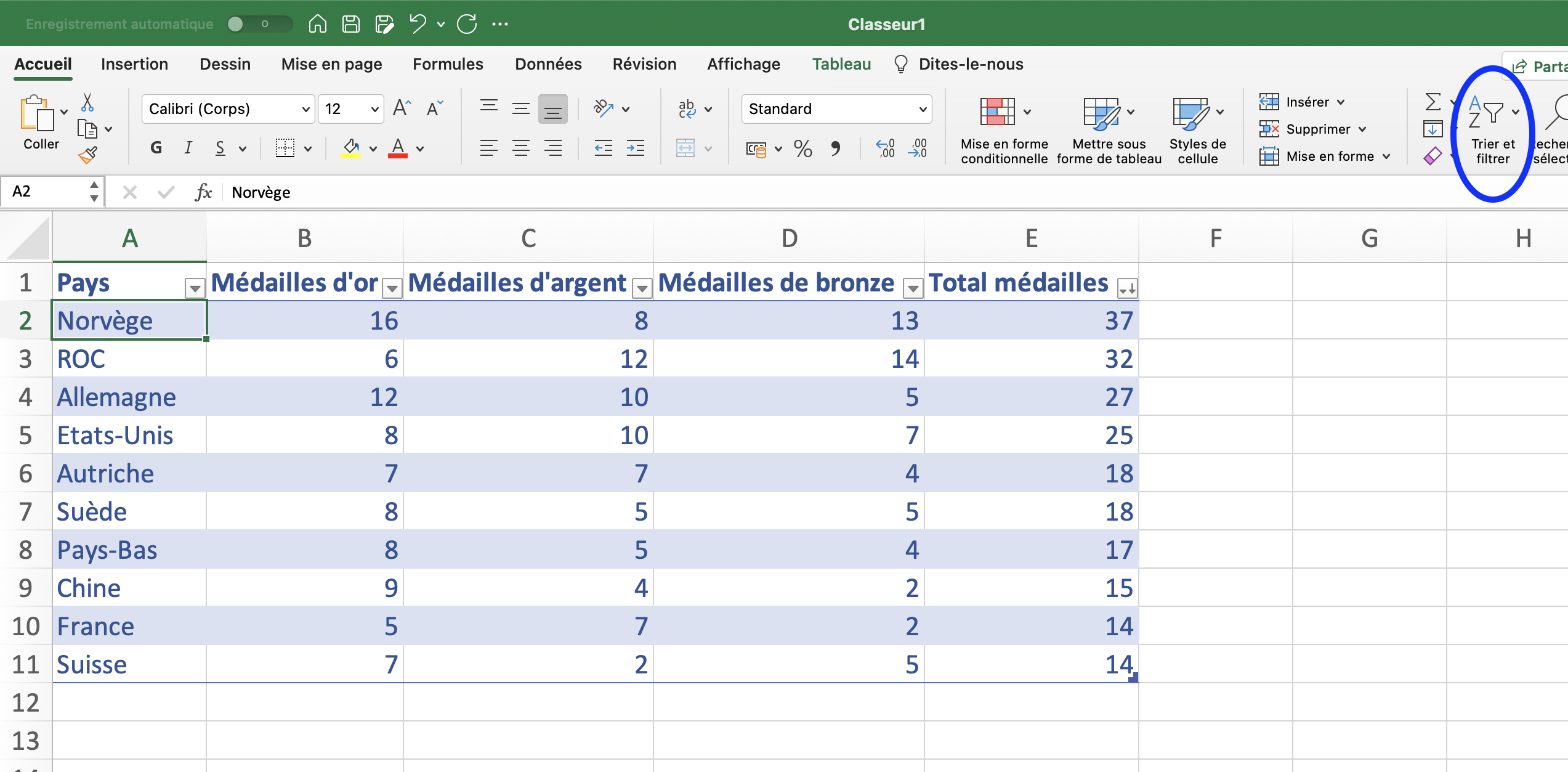Align text to vertical middle
This screenshot has width=1568, height=772.
(x=521, y=108)
